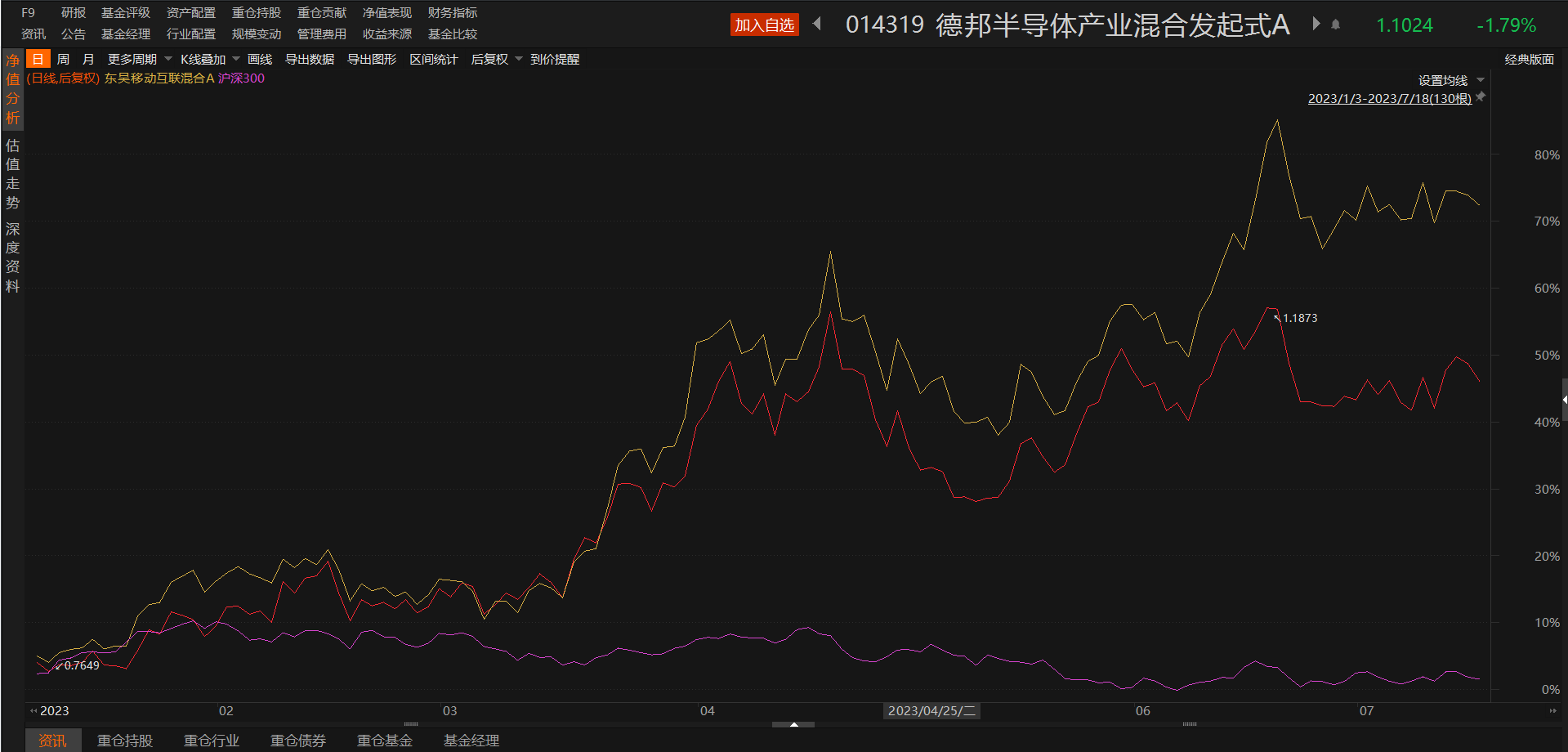
Task: Expand 设置均线 dropdown
Action: coord(1451,80)
